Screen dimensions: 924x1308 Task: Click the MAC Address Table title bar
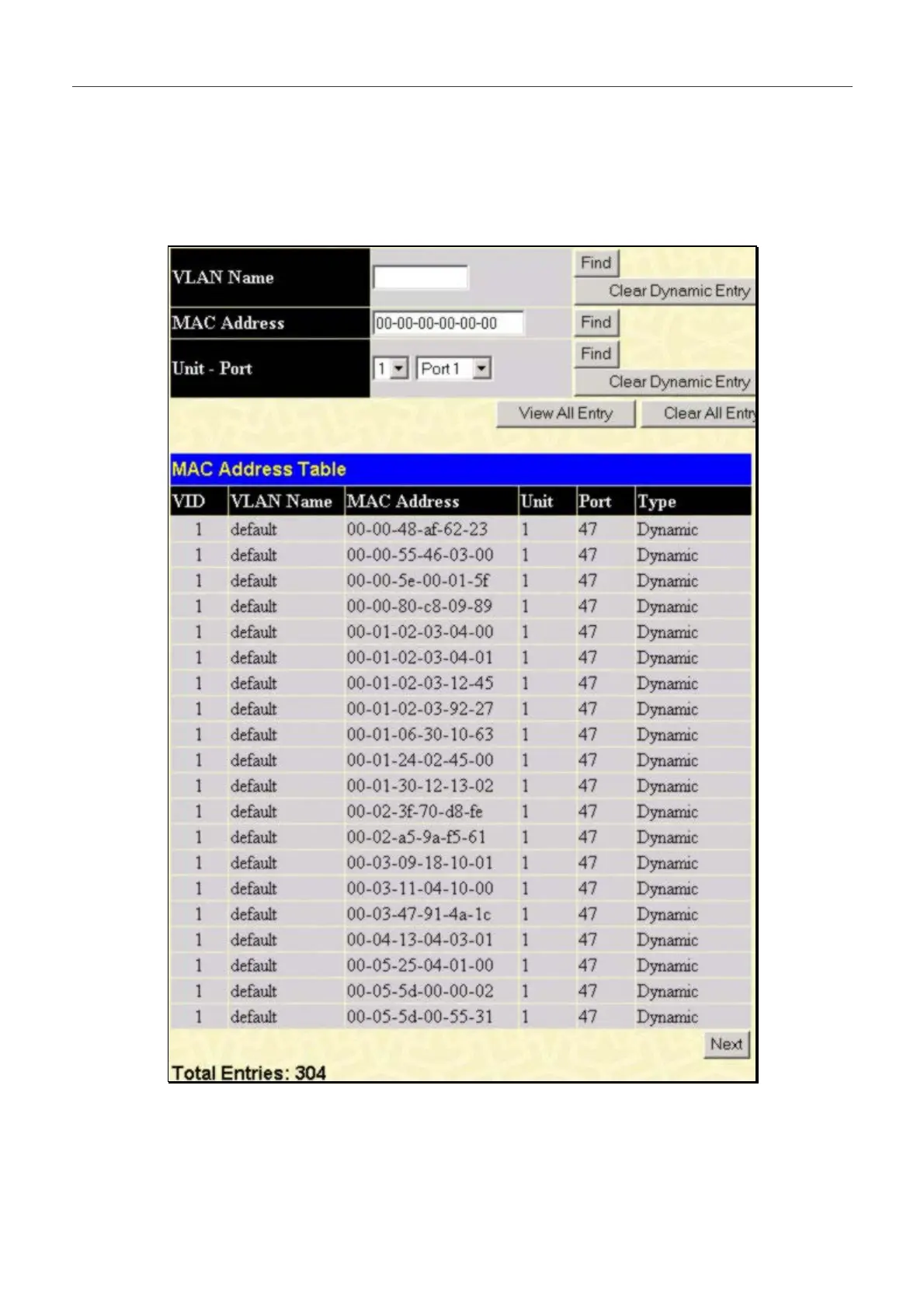tap(461, 470)
